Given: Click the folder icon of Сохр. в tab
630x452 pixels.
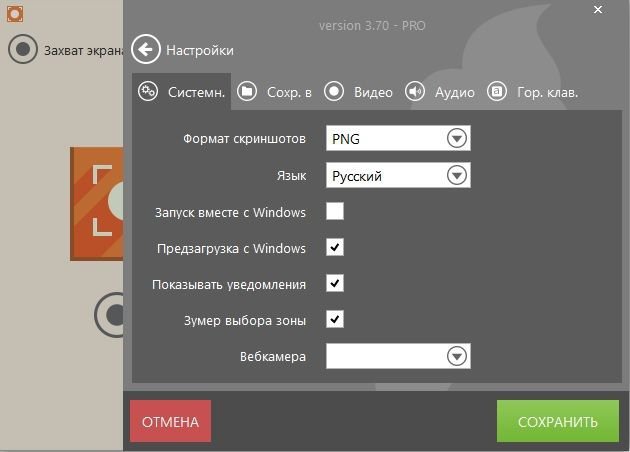Looking at the screenshot, I should pyautogui.click(x=247, y=92).
